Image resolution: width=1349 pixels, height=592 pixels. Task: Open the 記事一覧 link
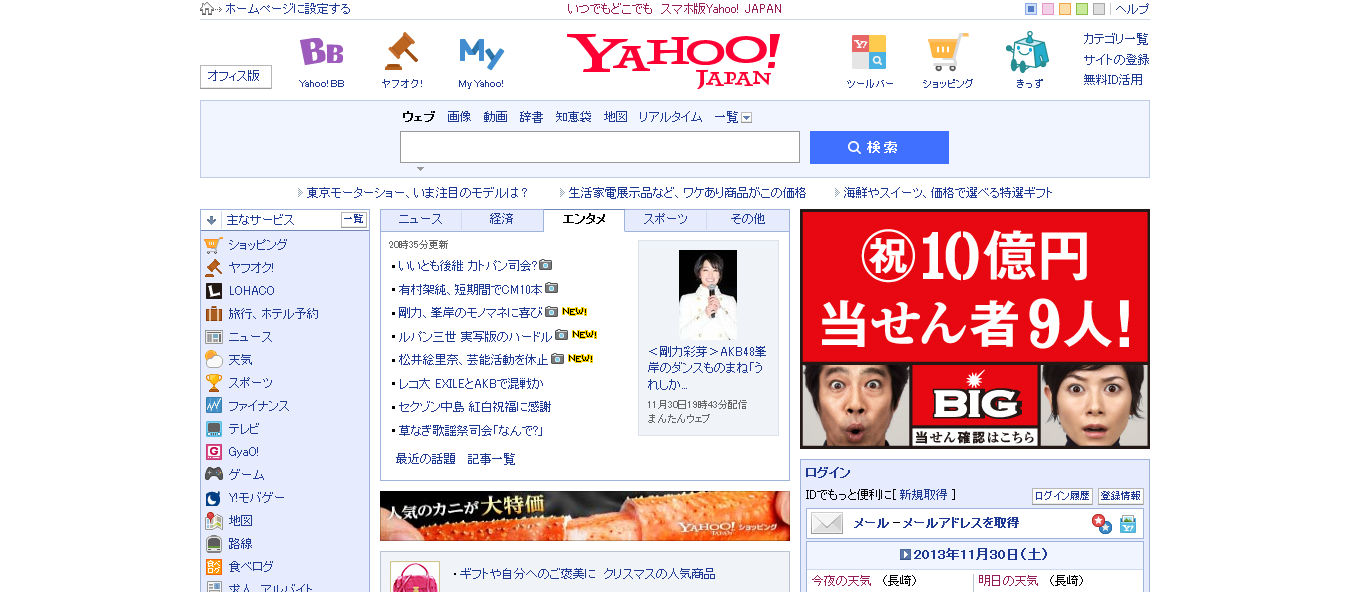[492, 459]
